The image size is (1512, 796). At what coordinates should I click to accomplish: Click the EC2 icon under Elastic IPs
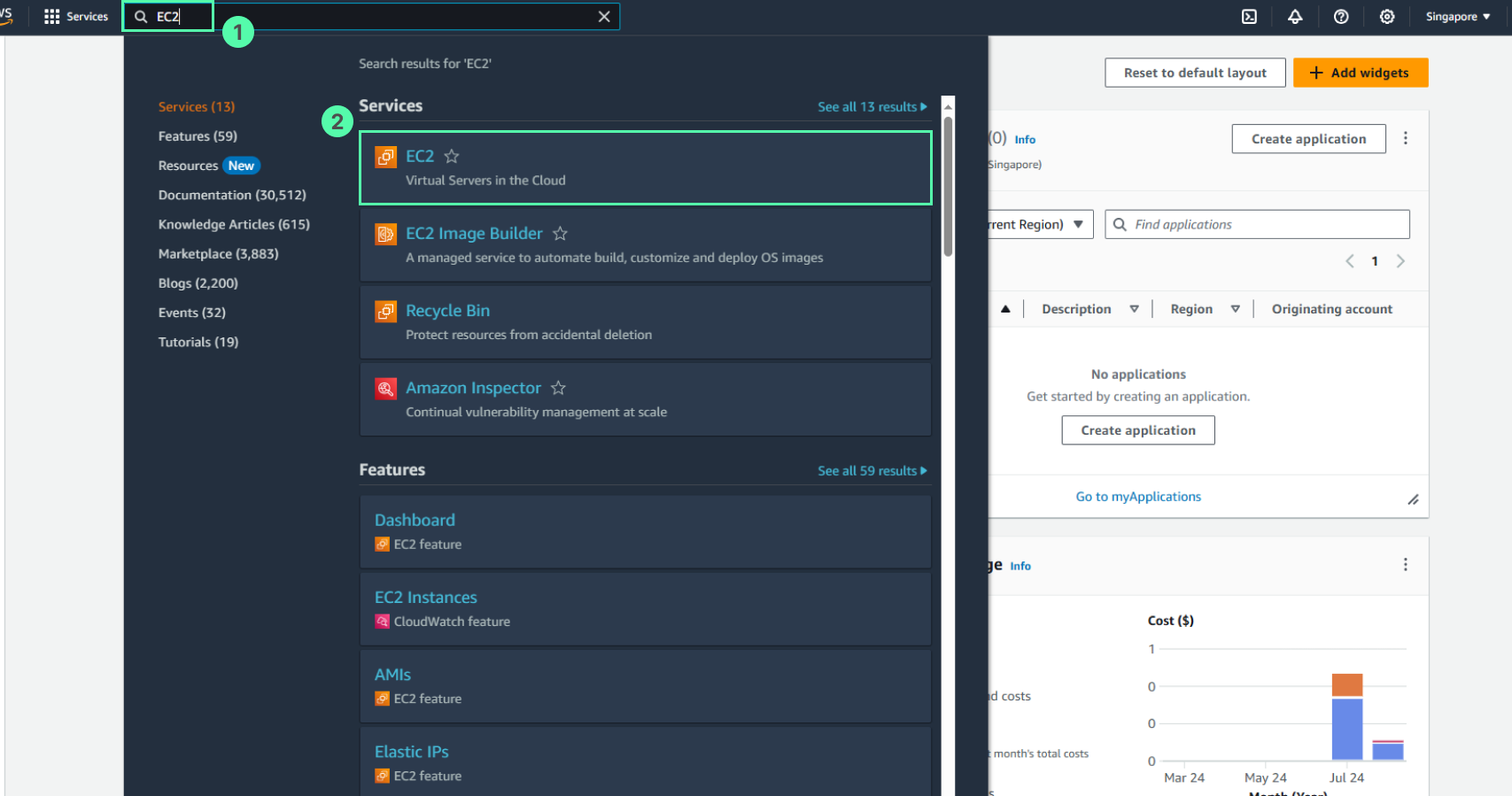click(x=382, y=776)
